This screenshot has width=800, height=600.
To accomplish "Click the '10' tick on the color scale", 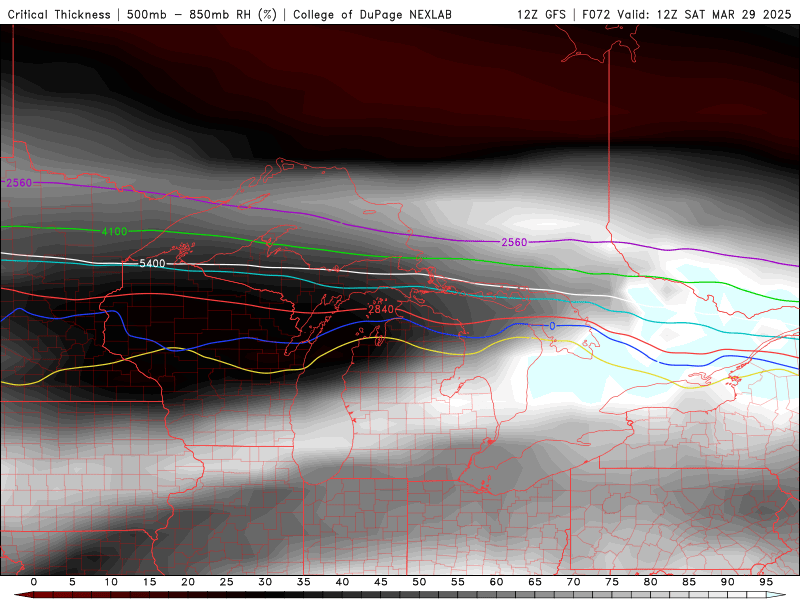I will (111, 582).
